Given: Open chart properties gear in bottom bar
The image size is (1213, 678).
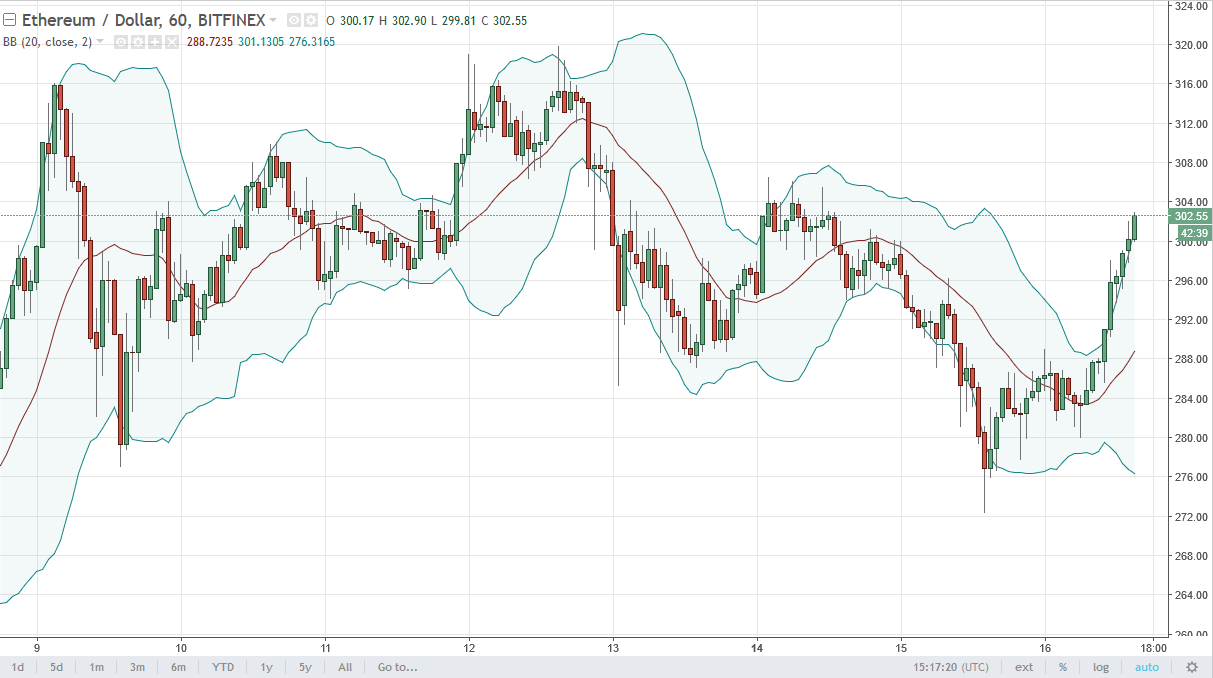Looking at the screenshot, I should point(1191,667).
